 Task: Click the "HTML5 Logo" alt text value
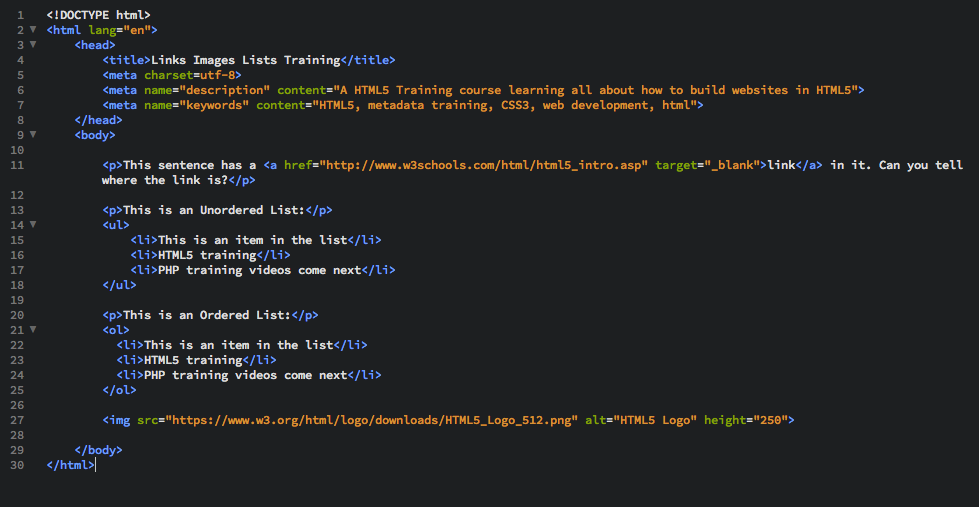pyautogui.click(x=657, y=420)
